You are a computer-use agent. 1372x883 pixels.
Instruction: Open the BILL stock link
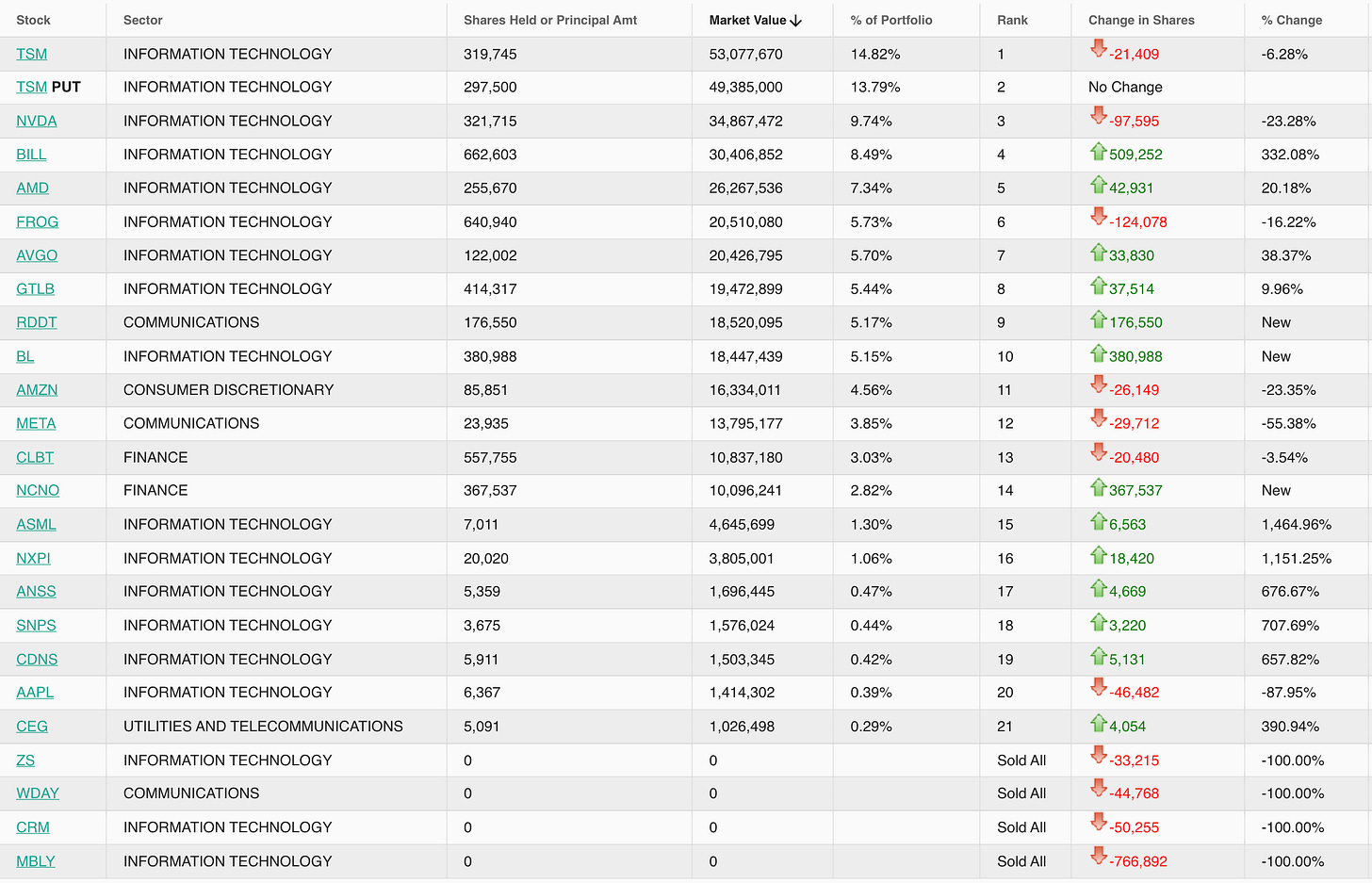tap(31, 155)
